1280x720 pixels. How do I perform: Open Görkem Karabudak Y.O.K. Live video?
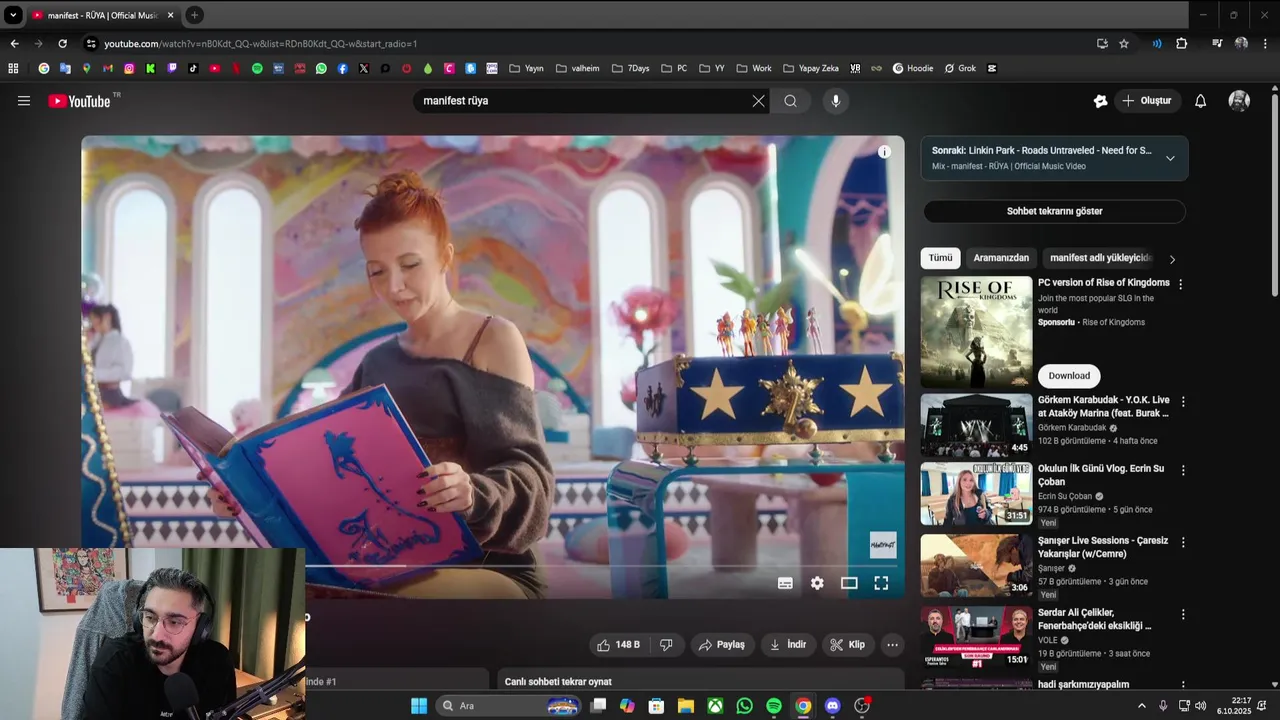click(x=1103, y=406)
